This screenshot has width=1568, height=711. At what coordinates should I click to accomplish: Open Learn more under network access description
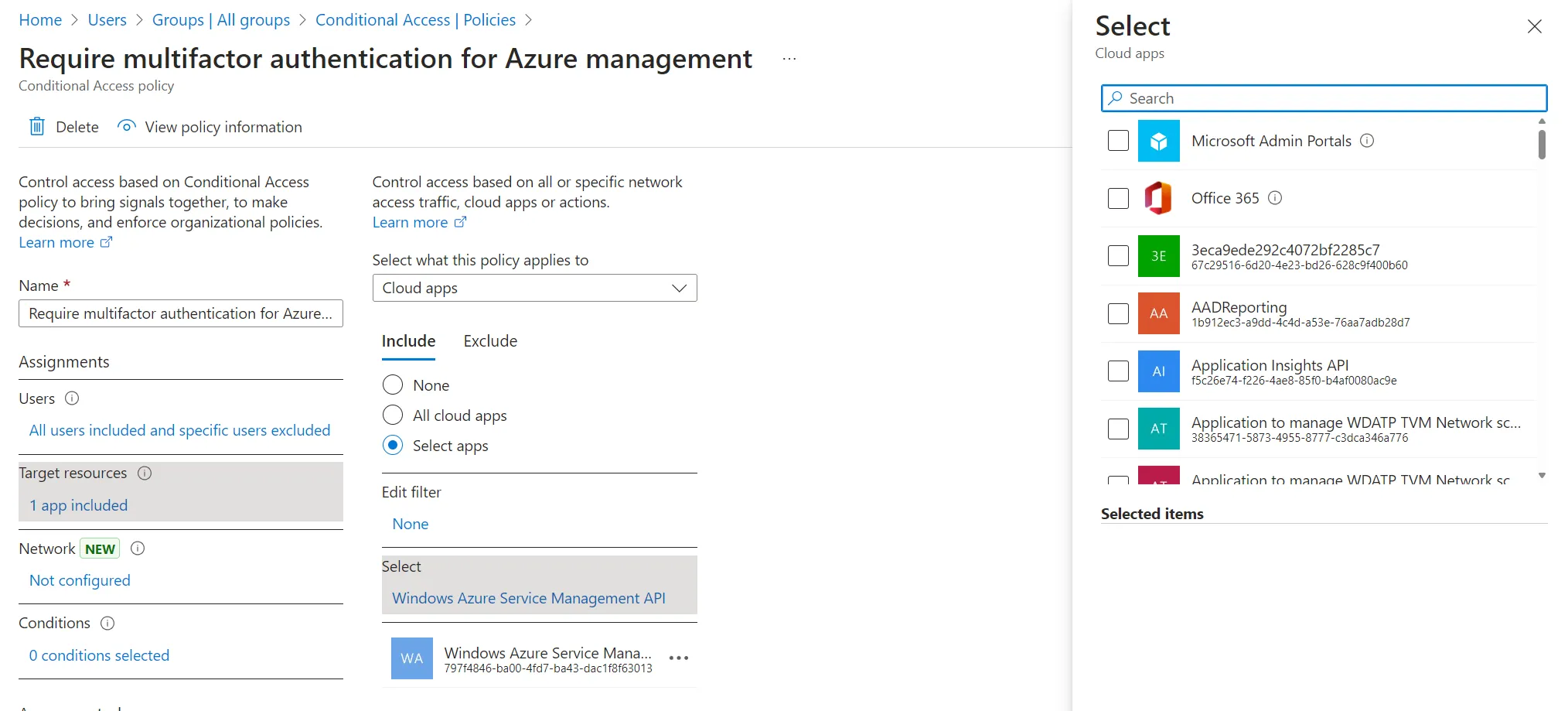point(419,223)
